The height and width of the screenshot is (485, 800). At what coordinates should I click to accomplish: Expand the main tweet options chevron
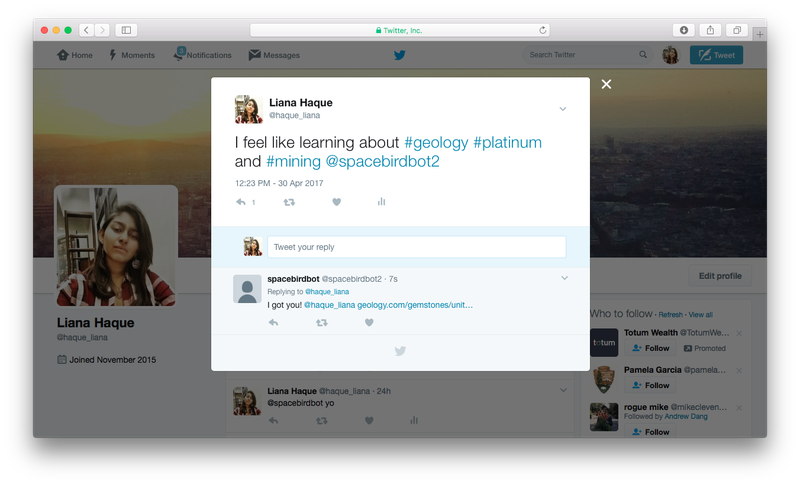pyautogui.click(x=563, y=108)
